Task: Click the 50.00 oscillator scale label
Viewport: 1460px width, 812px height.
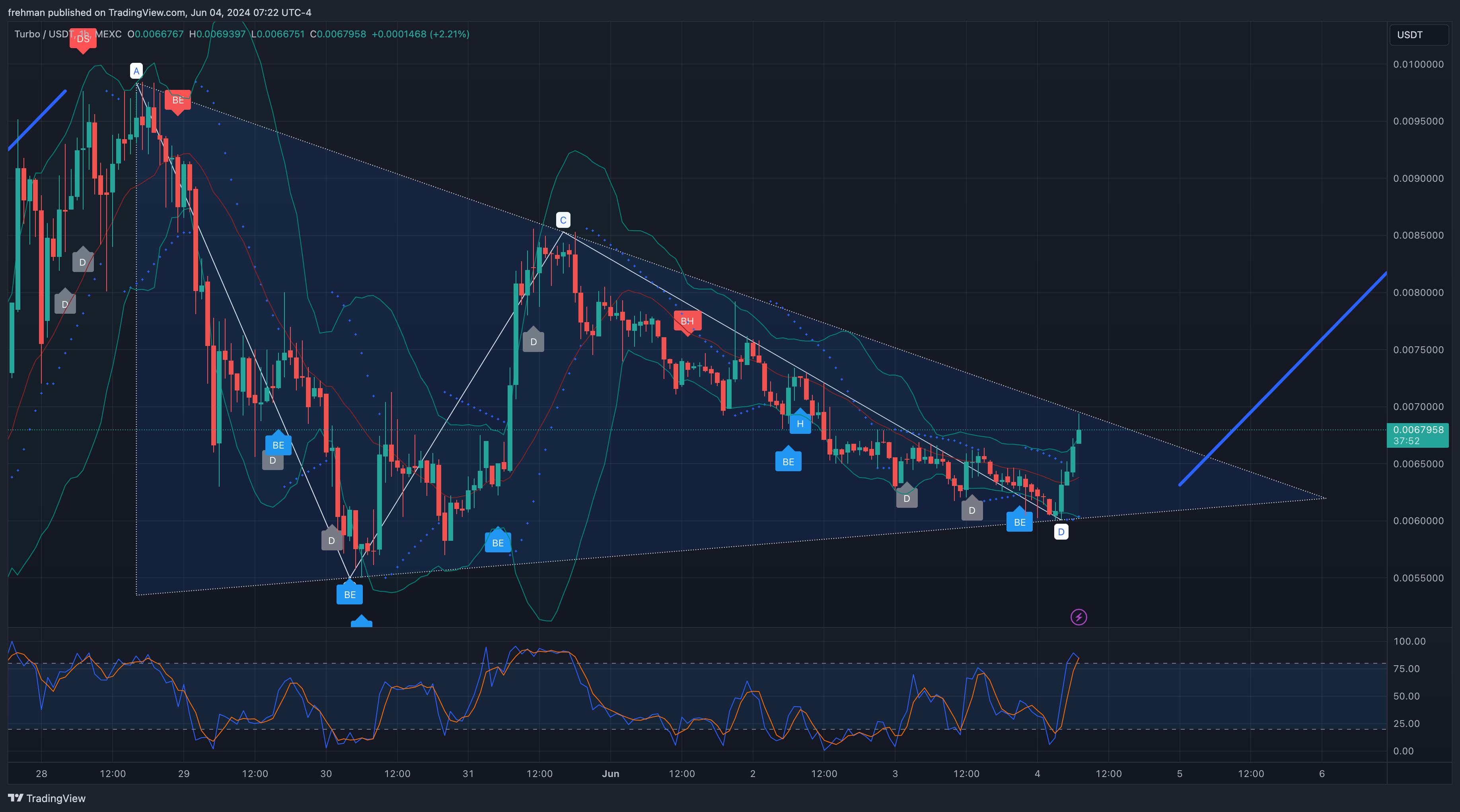Action: [1406, 696]
